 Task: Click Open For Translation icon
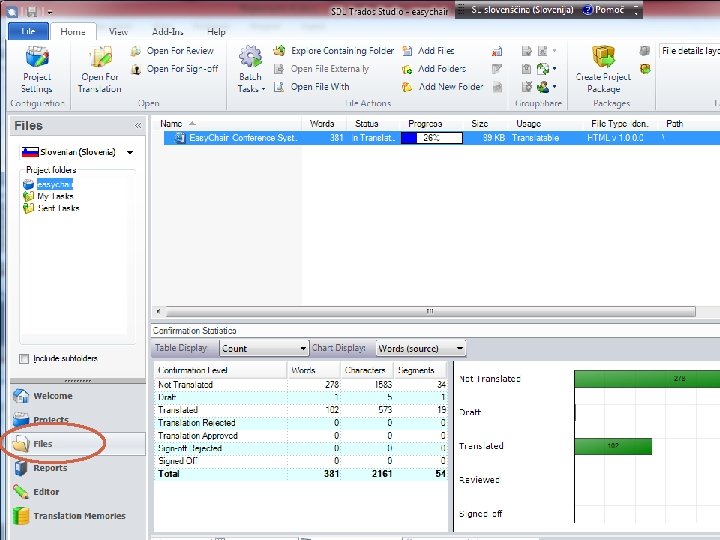(101, 57)
